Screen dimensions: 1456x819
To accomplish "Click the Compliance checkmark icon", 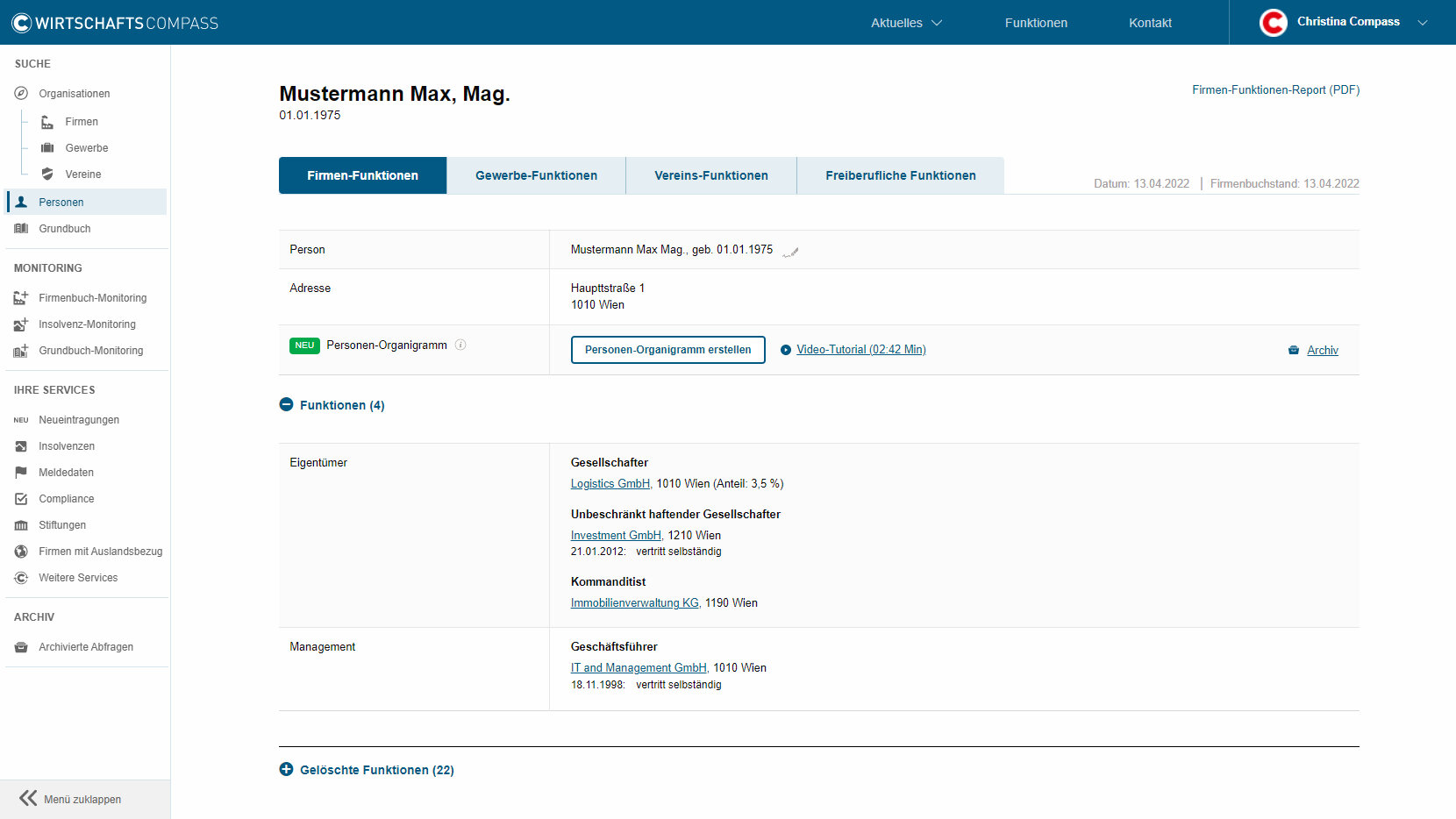I will [21, 499].
